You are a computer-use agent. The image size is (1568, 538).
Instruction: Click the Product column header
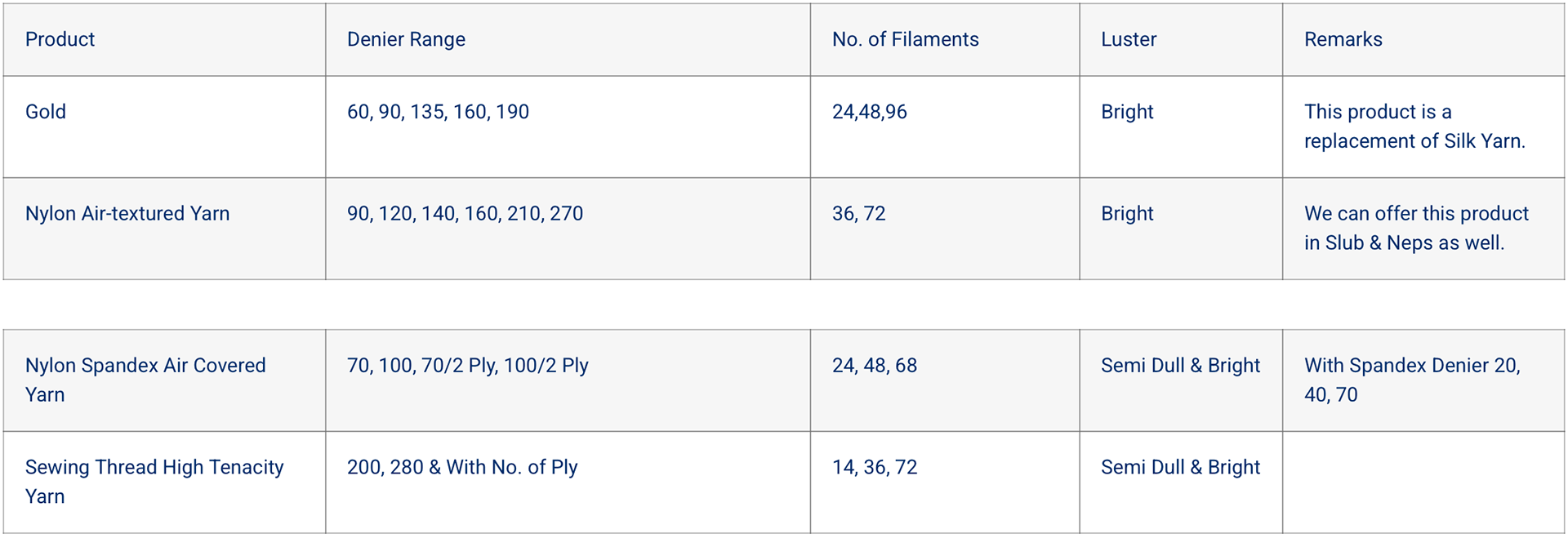coord(60,39)
